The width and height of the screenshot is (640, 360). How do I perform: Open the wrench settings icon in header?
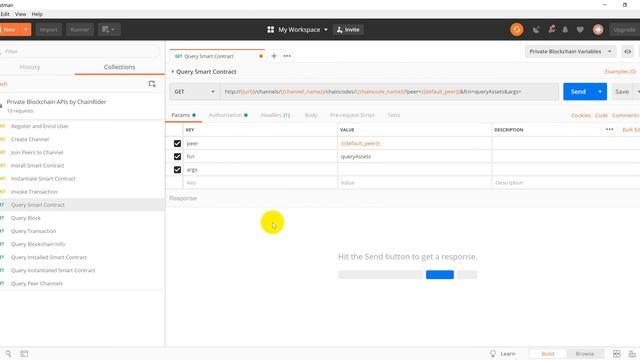click(551, 29)
